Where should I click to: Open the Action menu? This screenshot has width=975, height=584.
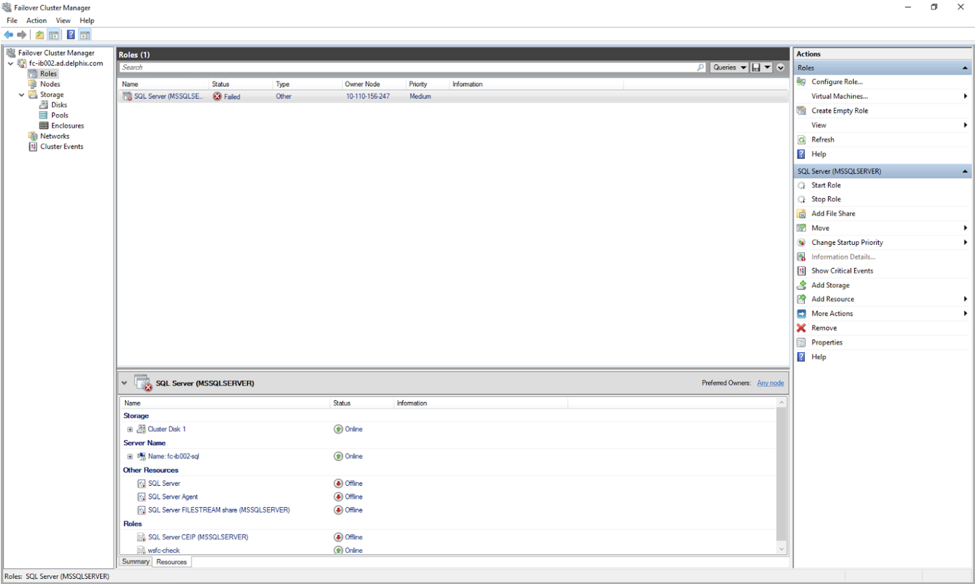(x=36, y=20)
